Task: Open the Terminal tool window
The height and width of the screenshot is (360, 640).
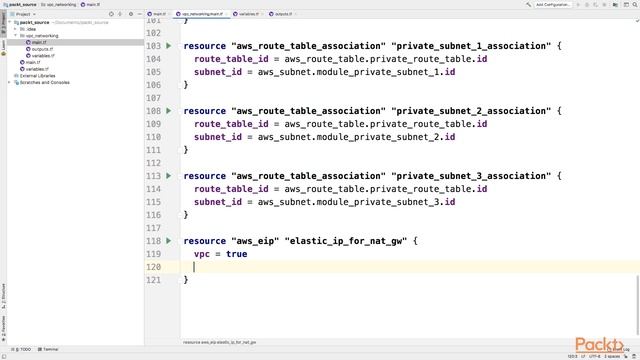Action: point(48,349)
